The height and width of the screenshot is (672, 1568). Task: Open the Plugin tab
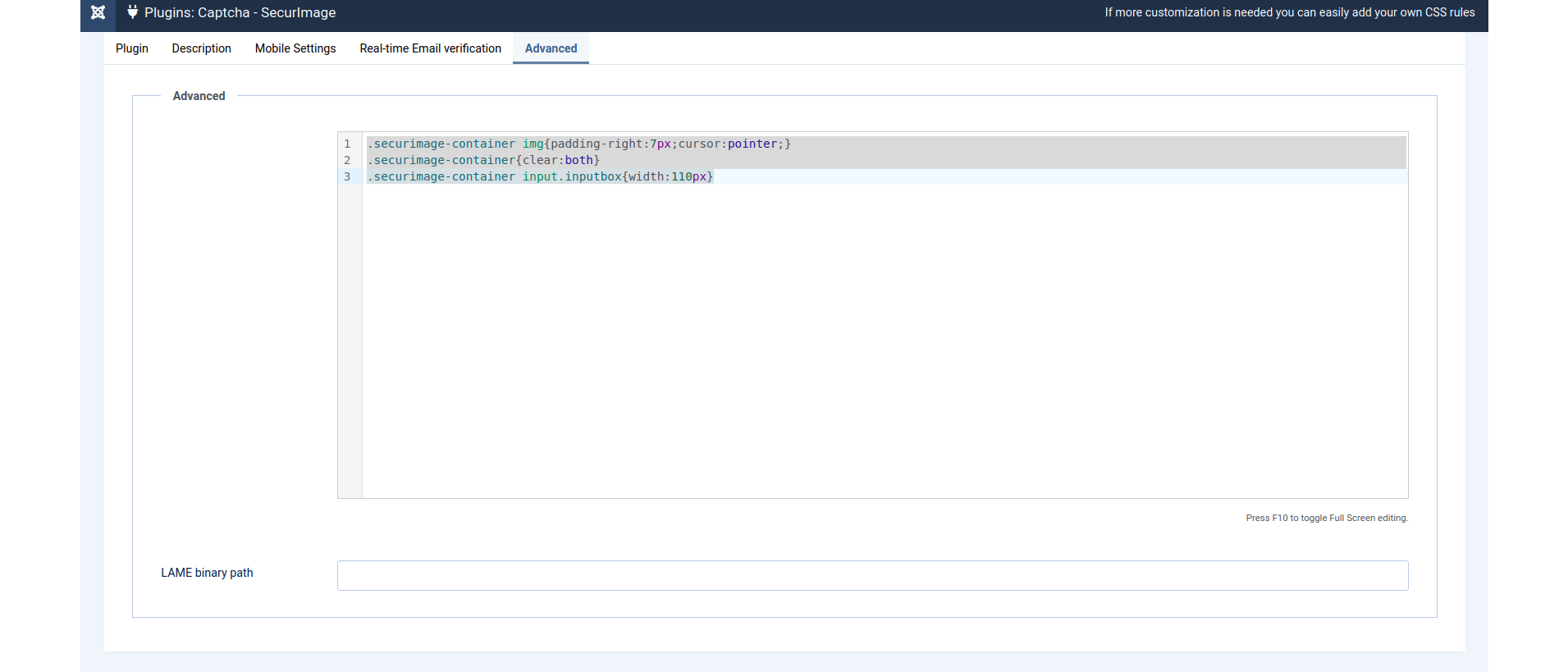[132, 48]
